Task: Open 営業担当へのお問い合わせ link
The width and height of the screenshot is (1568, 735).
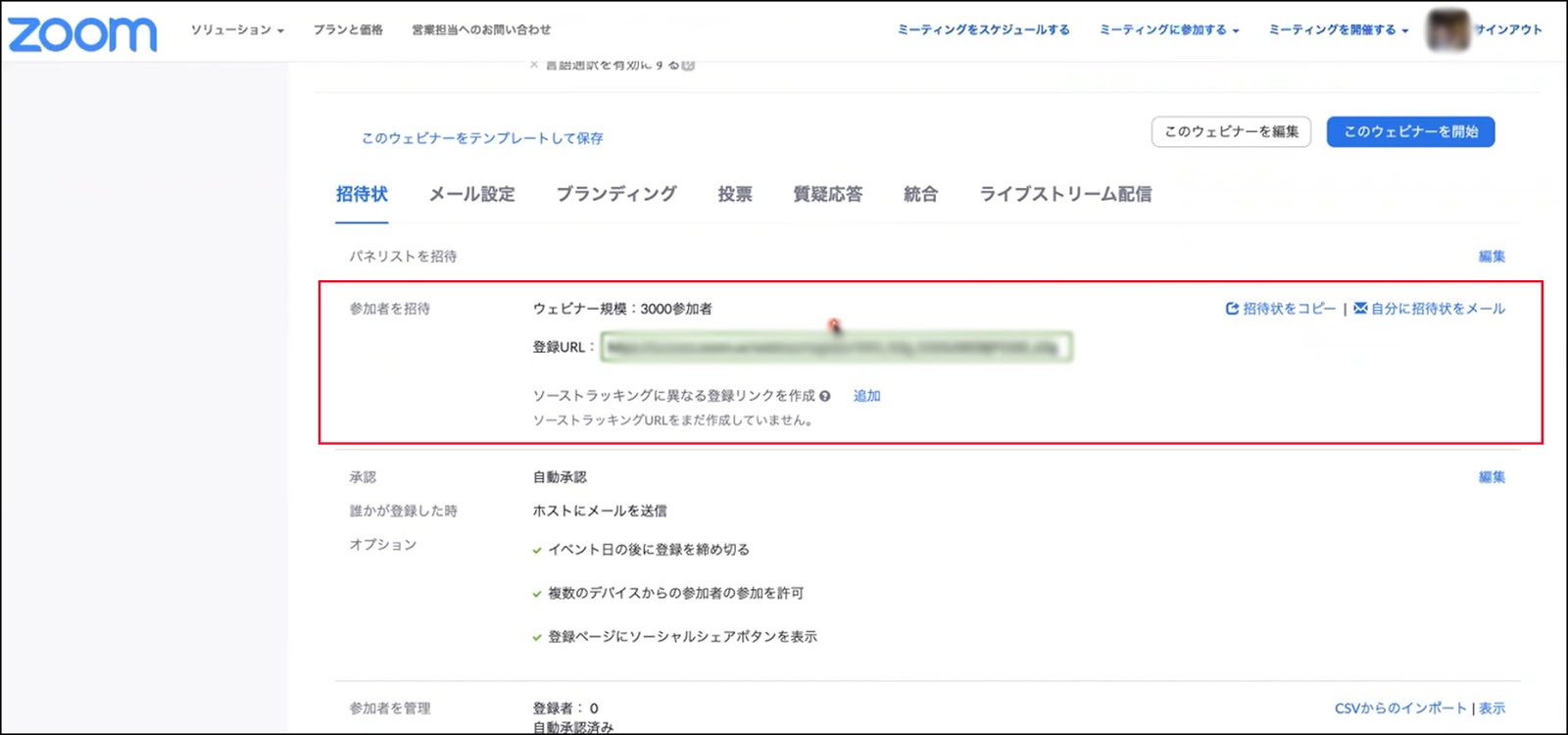Action: click(481, 30)
